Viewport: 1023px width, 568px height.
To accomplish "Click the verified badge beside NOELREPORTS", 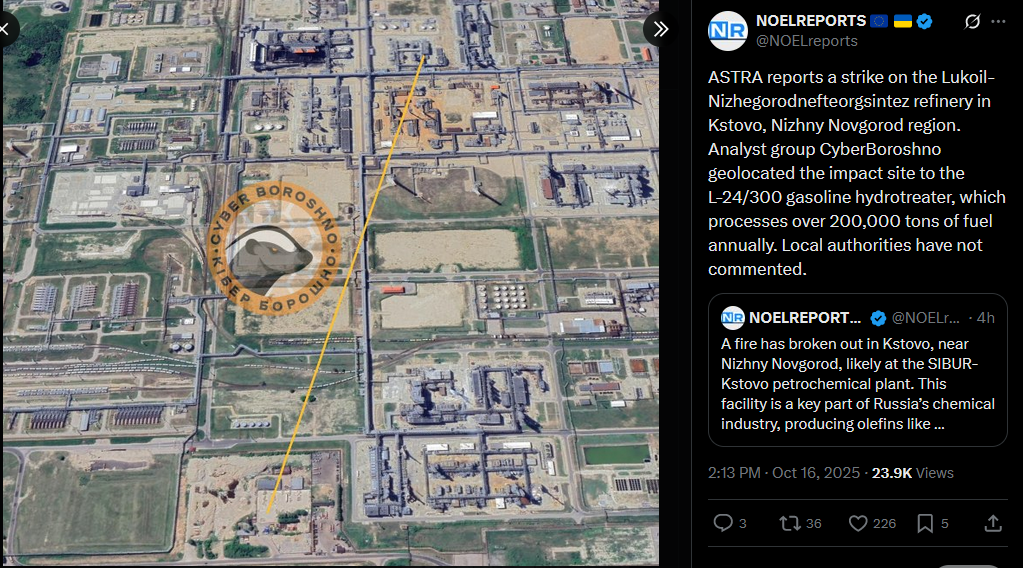I will 924,22.
